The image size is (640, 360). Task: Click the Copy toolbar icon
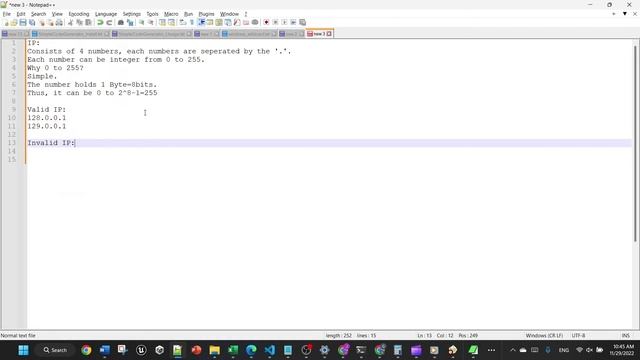[x=79, y=22]
